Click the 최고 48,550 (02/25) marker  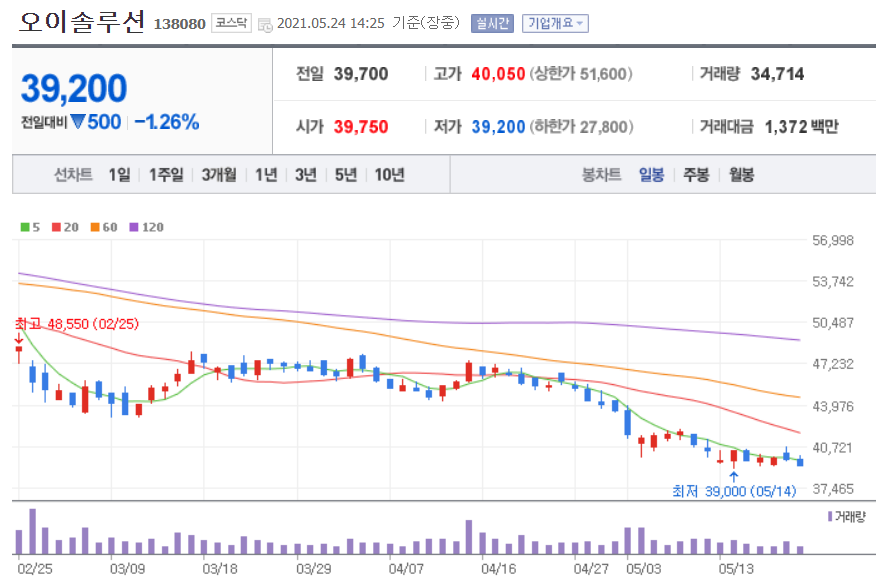pyautogui.click(x=77, y=324)
